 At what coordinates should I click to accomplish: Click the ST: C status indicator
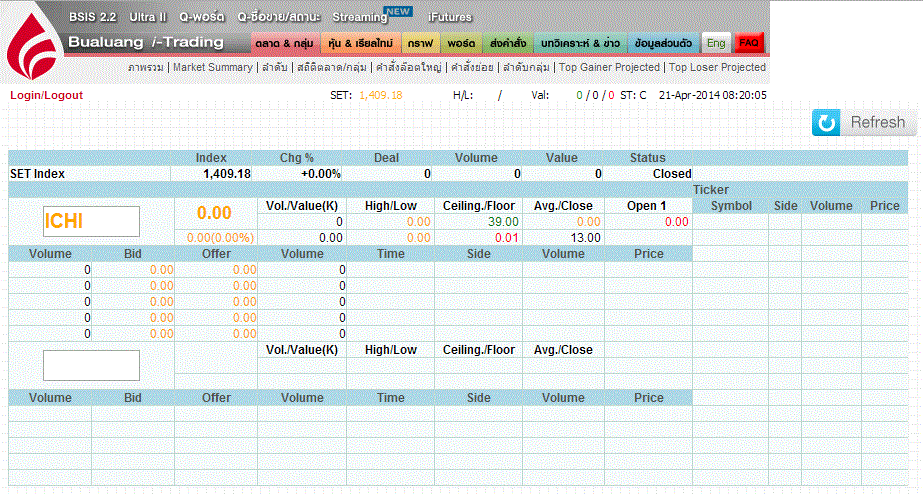633,95
